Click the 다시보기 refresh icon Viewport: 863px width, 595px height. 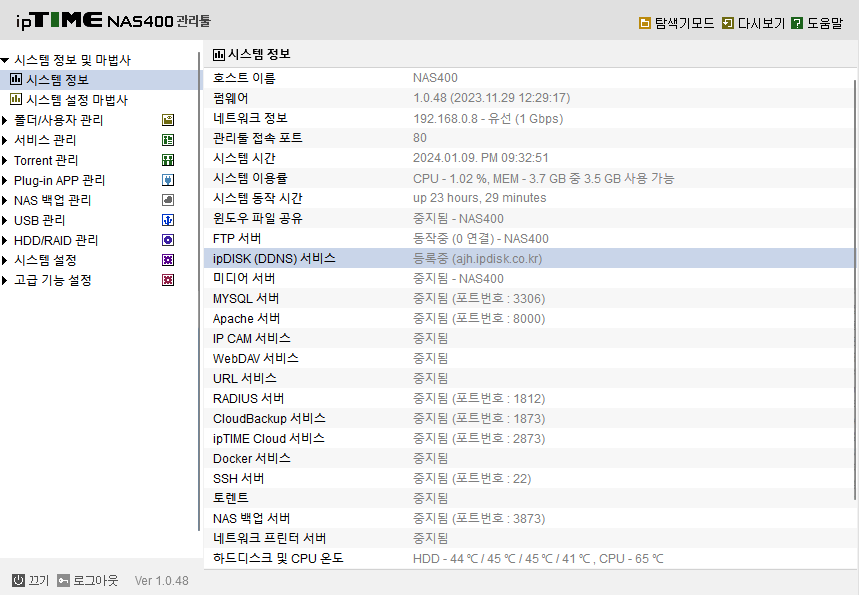point(728,23)
